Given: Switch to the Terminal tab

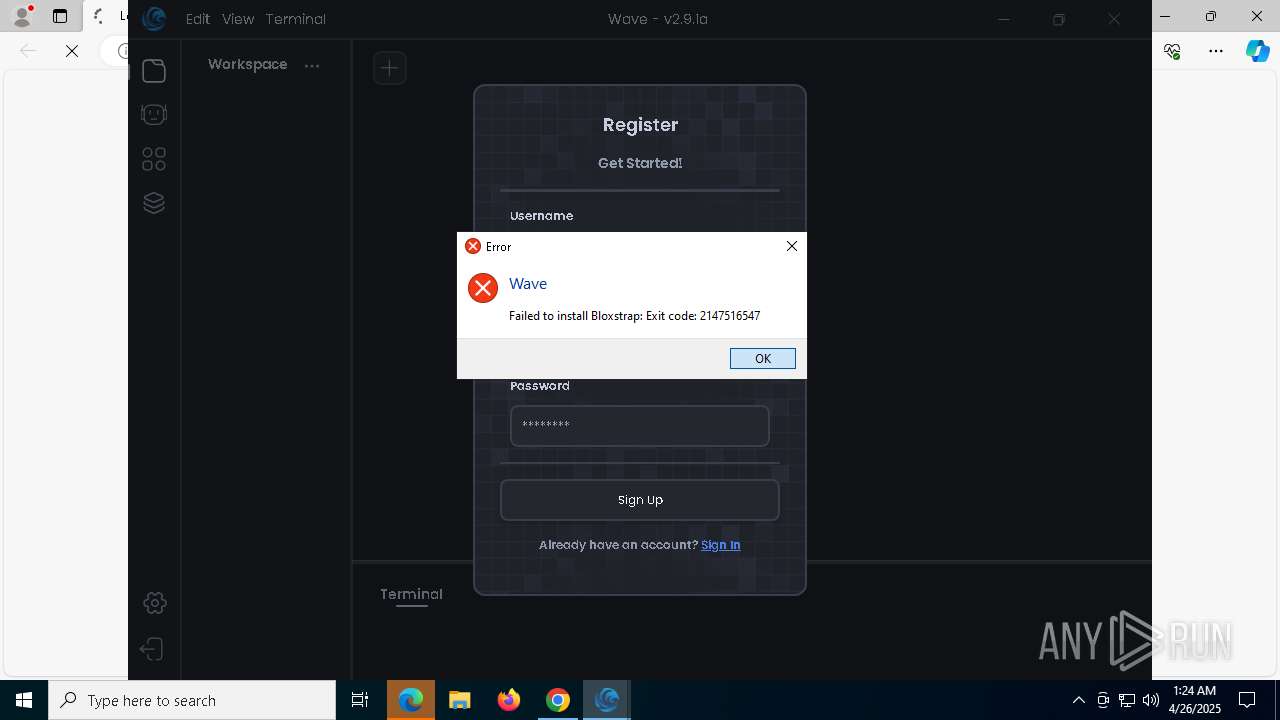Looking at the screenshot, I should [411, 594].
